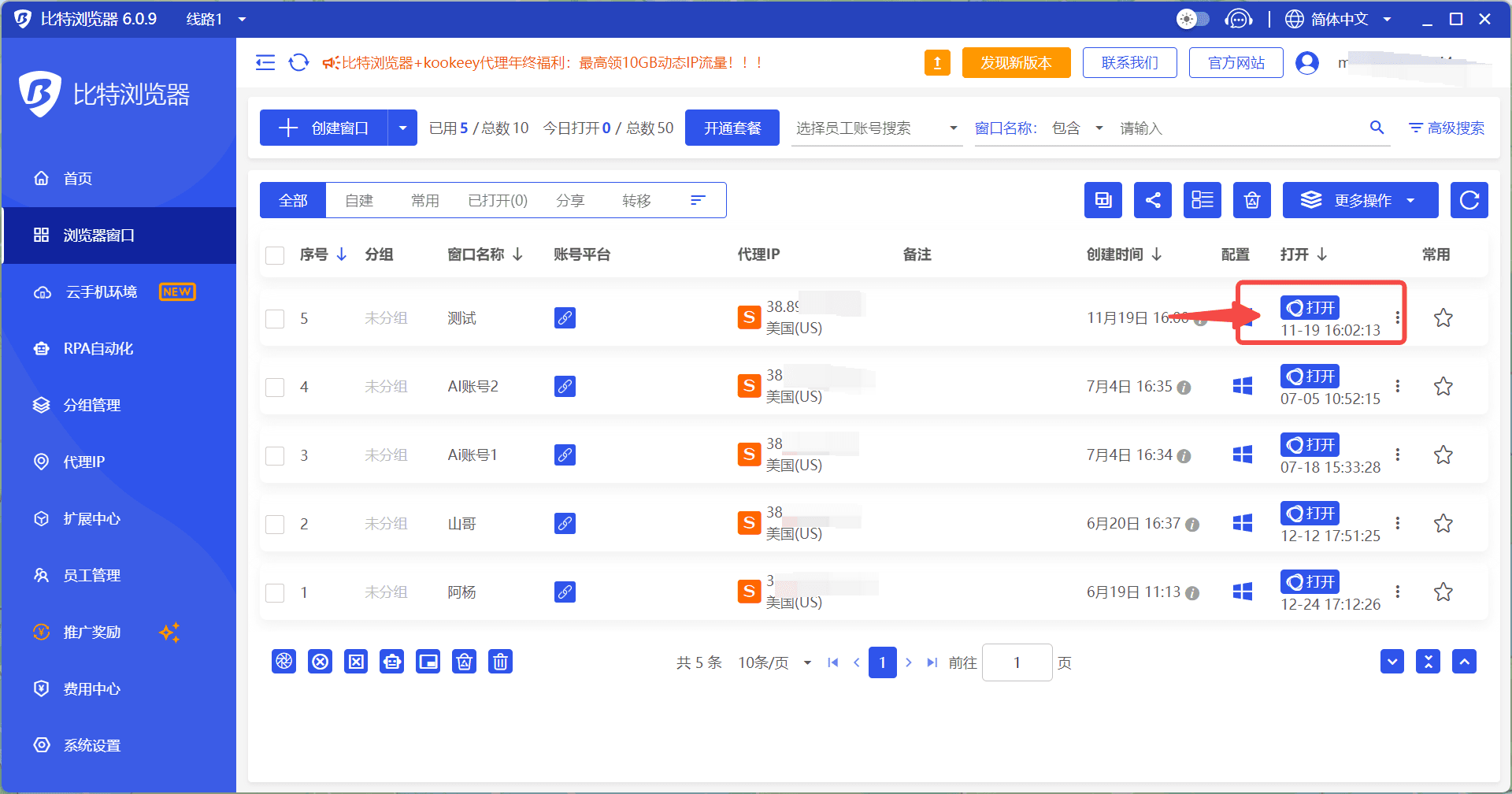The width and height of the screenshot is (1512, 794).
Task: Click the first bottom toolbar batch icon
Action: point(283,662)
